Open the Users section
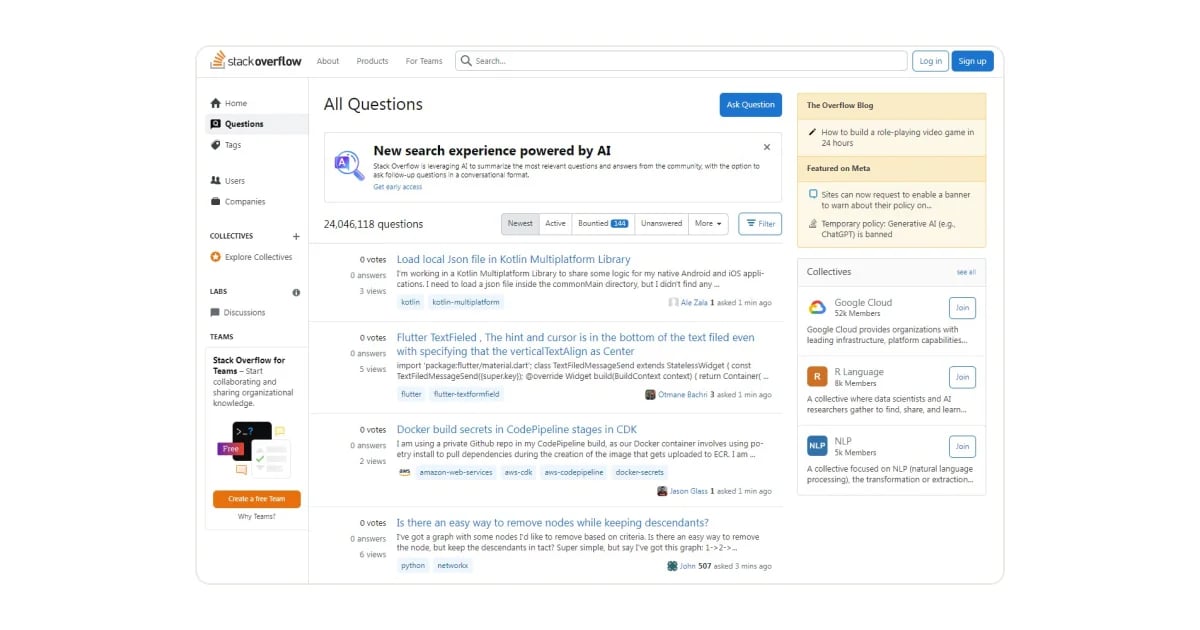 click(238, 180)
